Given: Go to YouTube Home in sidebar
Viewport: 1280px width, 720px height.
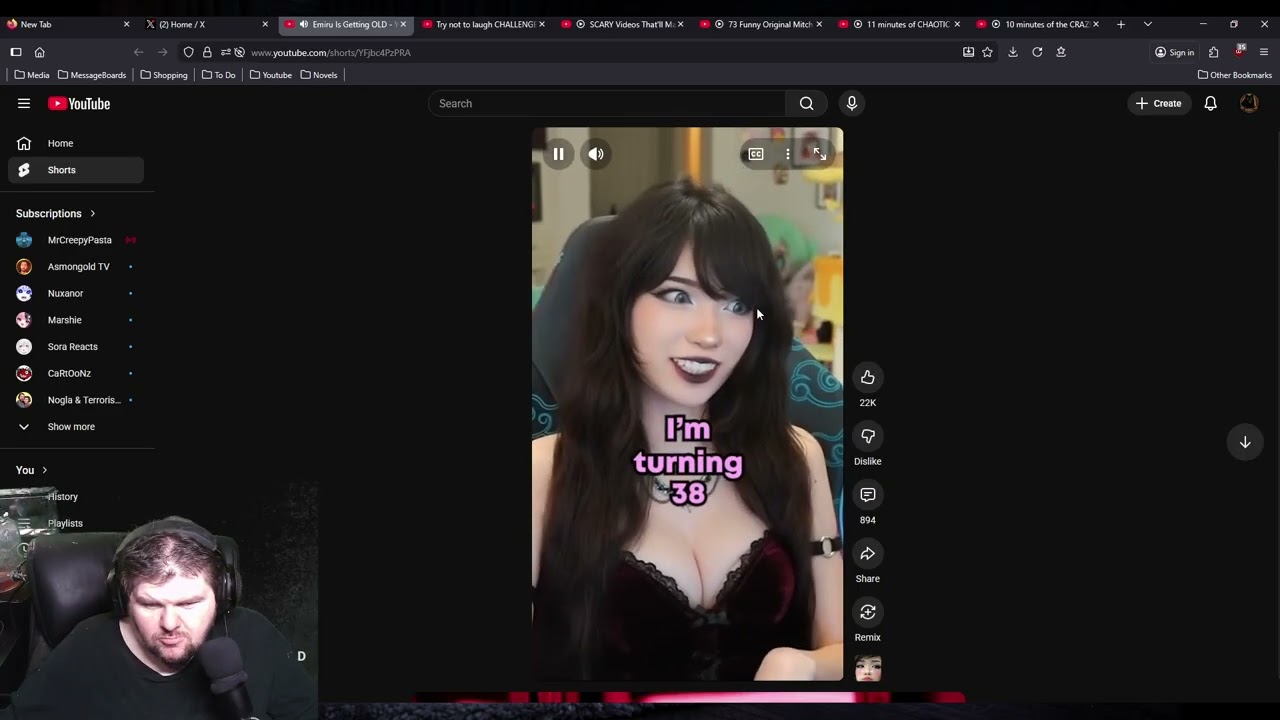Looking at the screenshot, I should (76, 143).
